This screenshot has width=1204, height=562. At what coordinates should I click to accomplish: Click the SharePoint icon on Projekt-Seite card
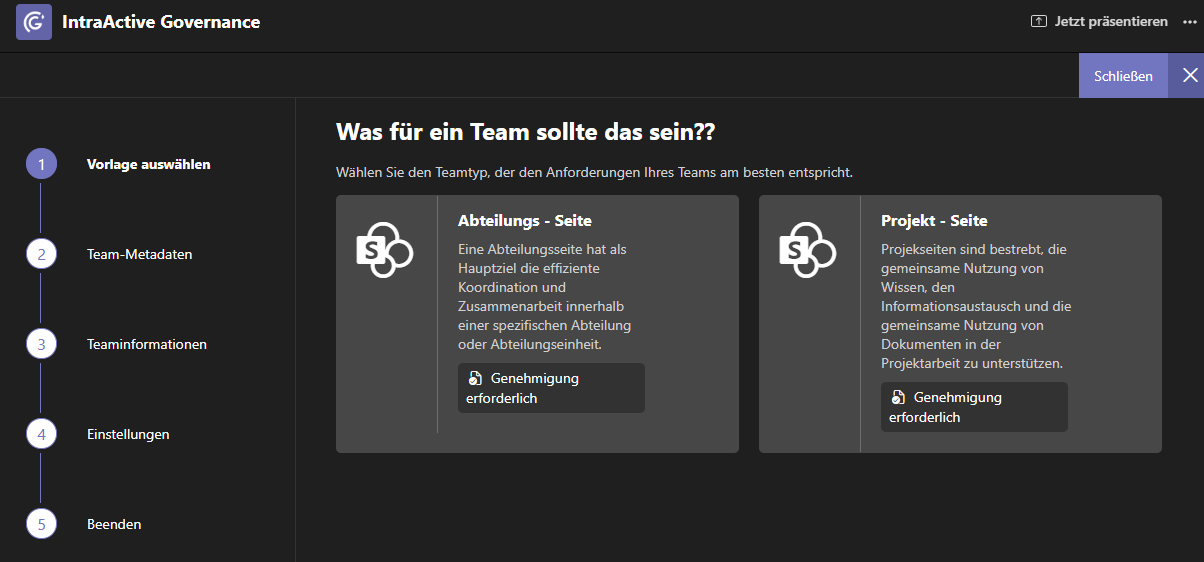point(808,250)
